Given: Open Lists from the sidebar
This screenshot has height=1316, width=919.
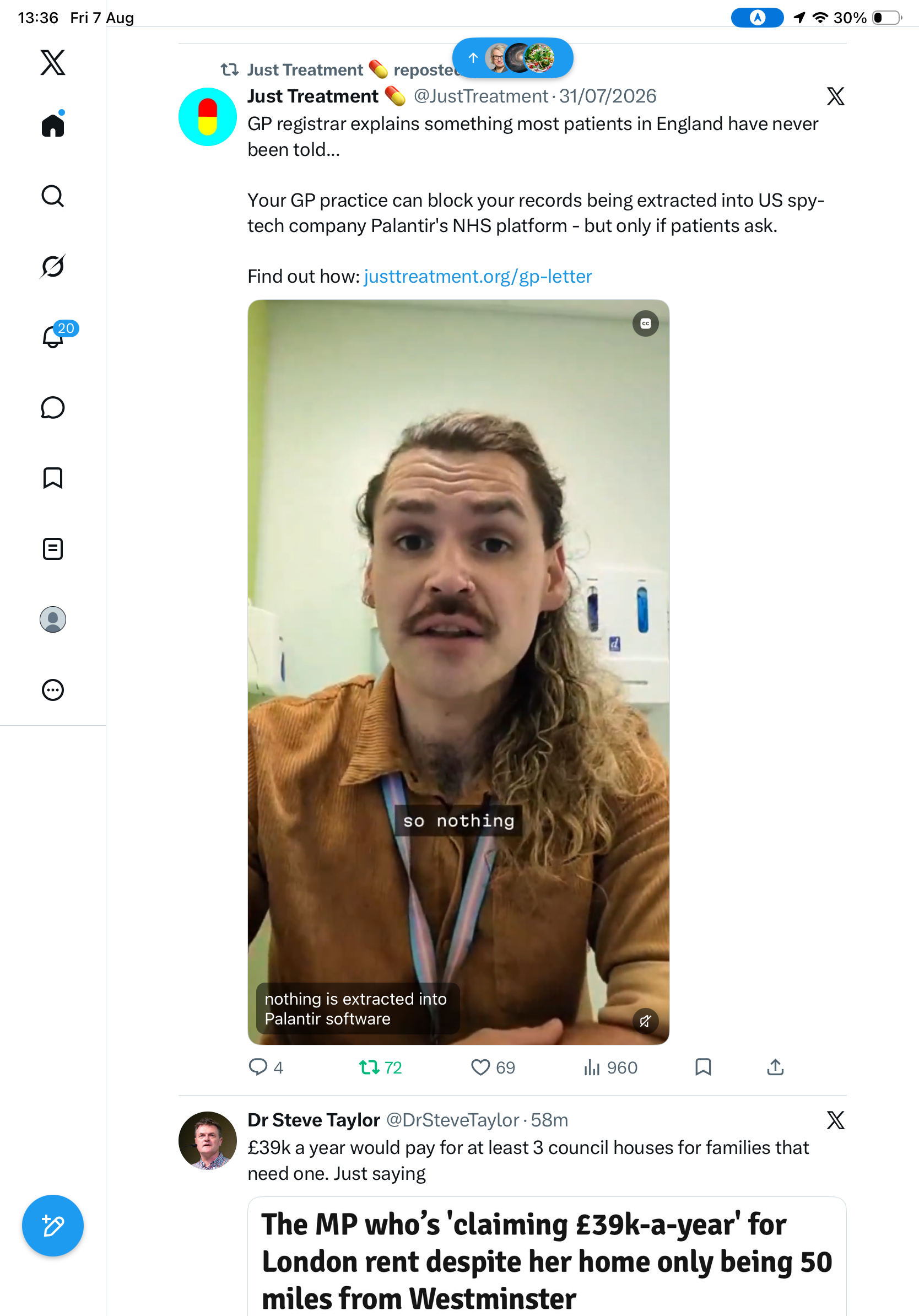Looking at the screenshot, I should coord(53,548).
